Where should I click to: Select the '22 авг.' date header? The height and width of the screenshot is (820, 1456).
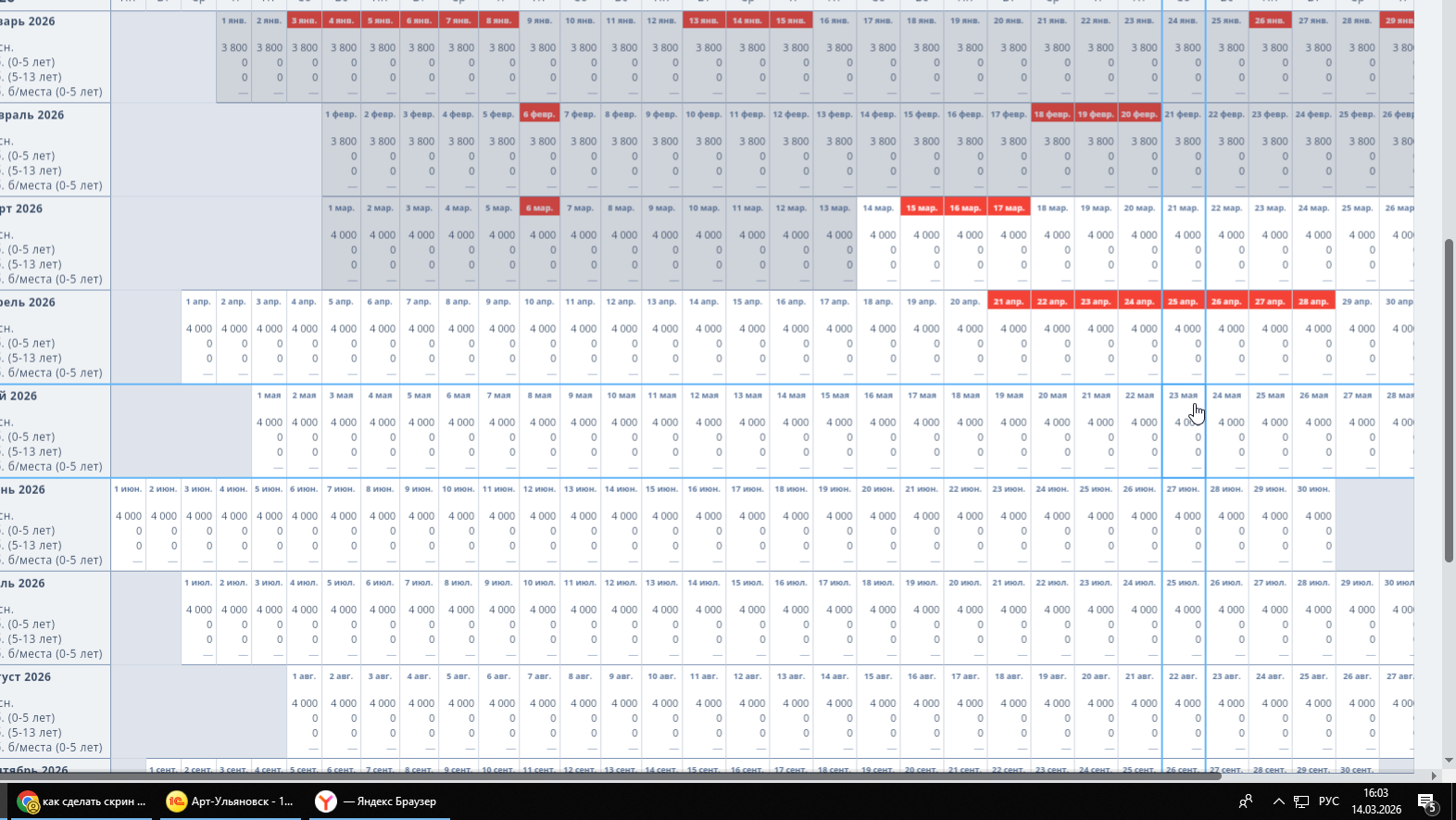(x=1183, y=675)
